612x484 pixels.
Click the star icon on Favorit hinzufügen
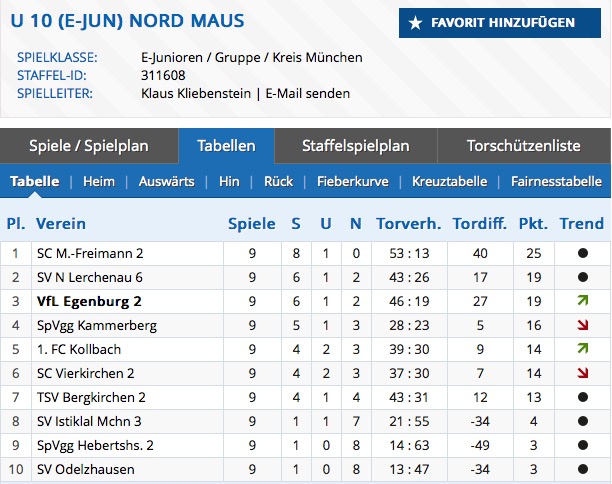click(x=415, y=23)
